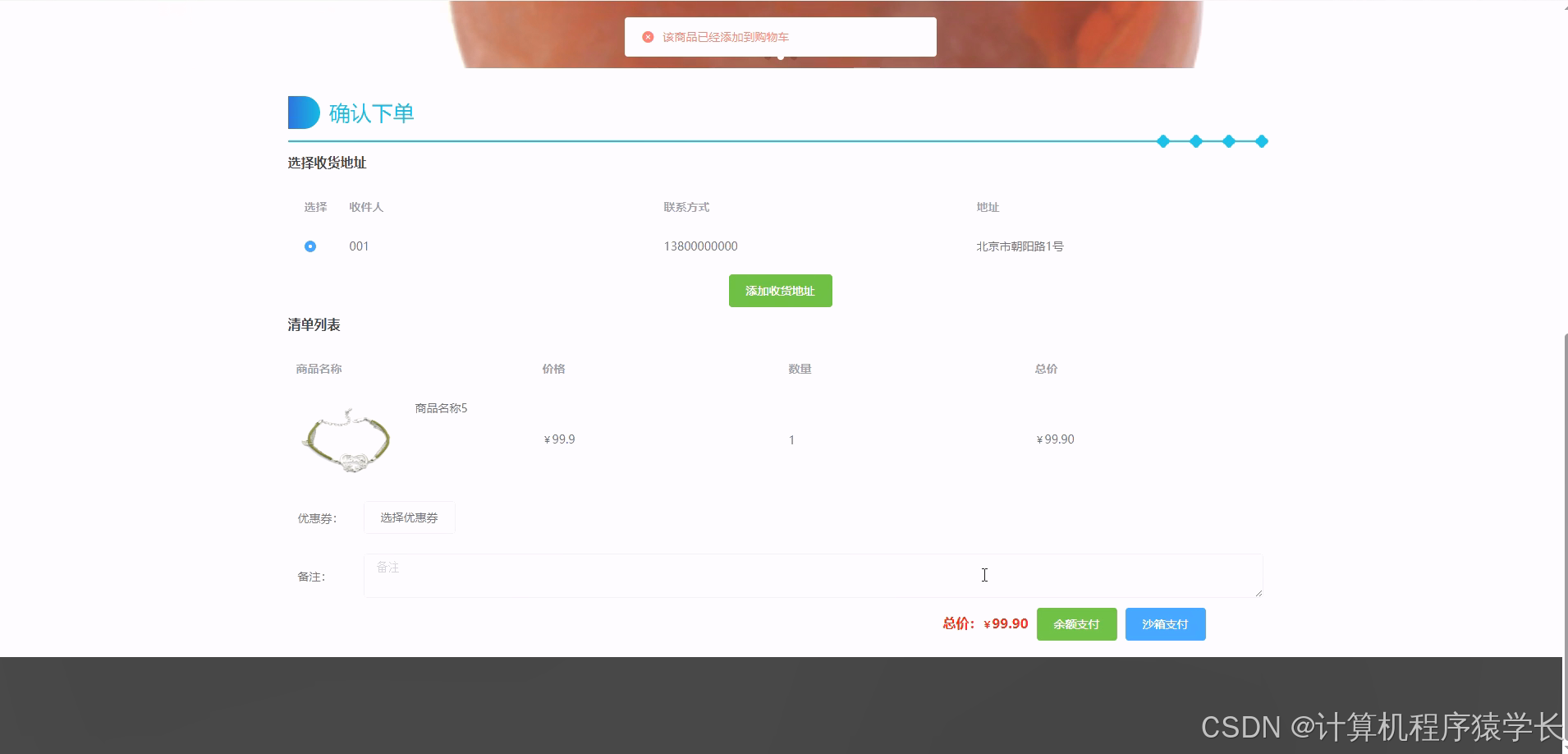Click the 收件人 column header
The height and width of the screenshot is (754, 1568).
(x=366, y=207)
